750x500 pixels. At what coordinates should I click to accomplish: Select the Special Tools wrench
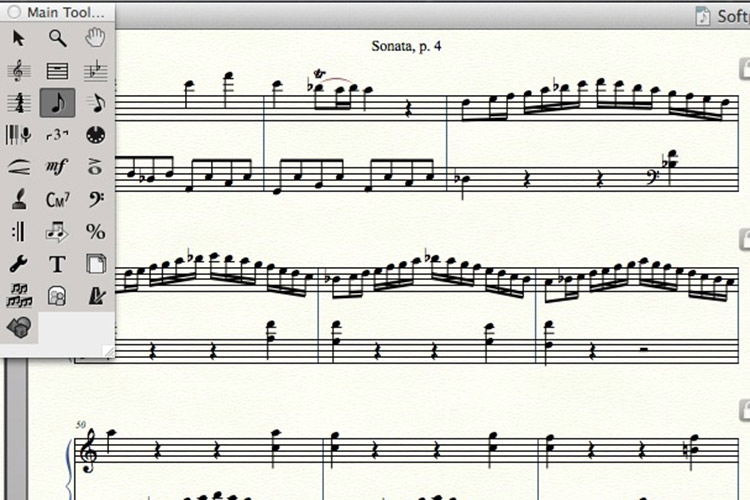coord(19,264)
